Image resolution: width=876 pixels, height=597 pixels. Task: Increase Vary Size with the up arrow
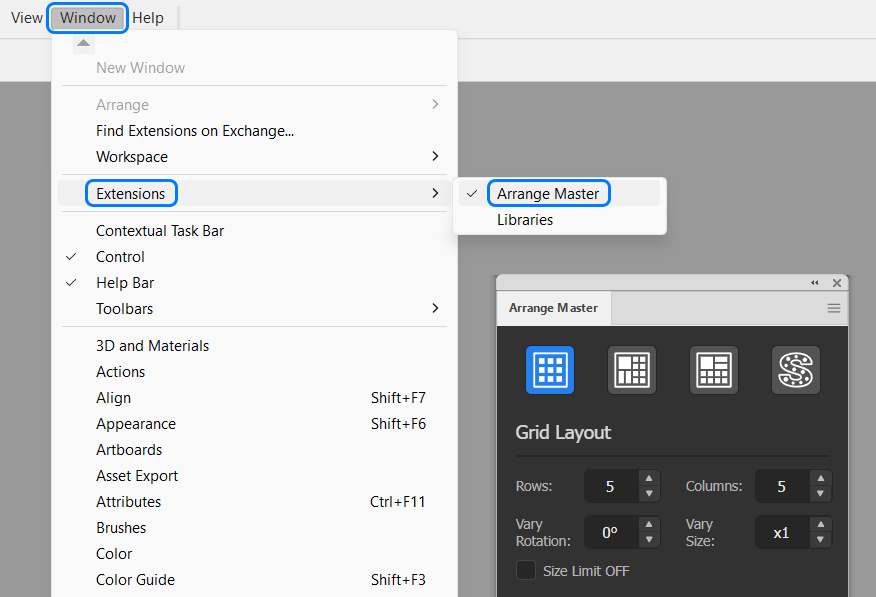(x=820, y=524)
